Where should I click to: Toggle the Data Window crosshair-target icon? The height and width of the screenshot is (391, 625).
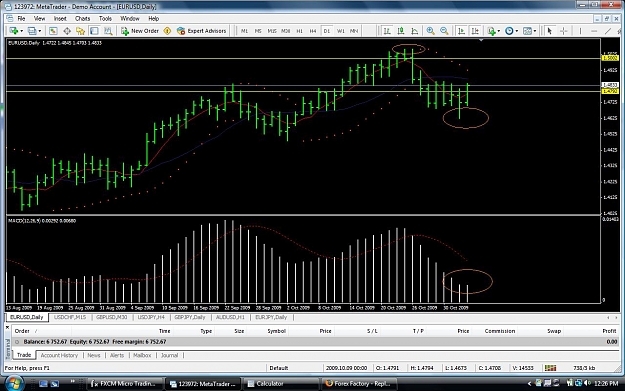[67, 31]
